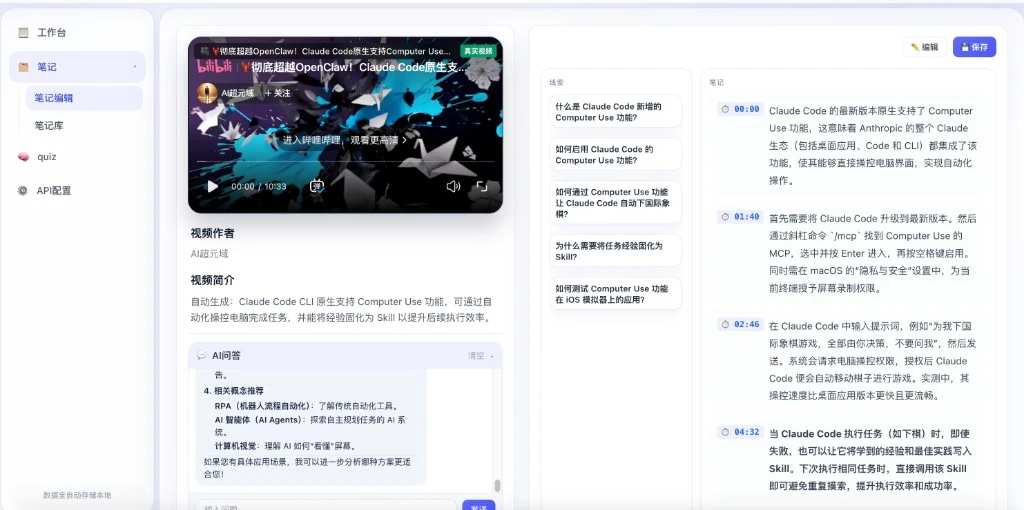Click the 笔记 panel label above notes
This screenshot has height=510, width=1024.
coord(716,82)
